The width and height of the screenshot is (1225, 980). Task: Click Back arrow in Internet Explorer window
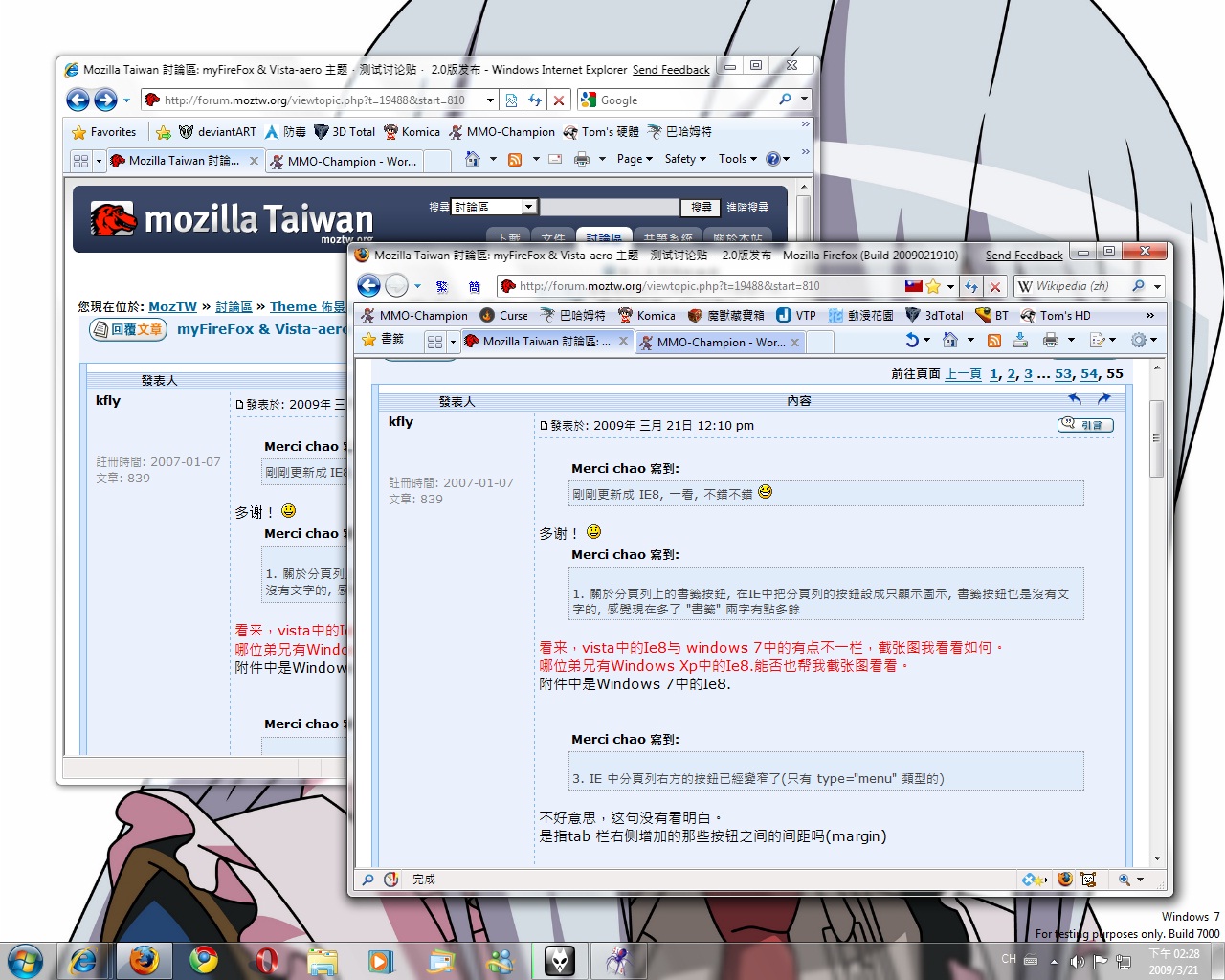pyautogui.click(x=78, y=100)
